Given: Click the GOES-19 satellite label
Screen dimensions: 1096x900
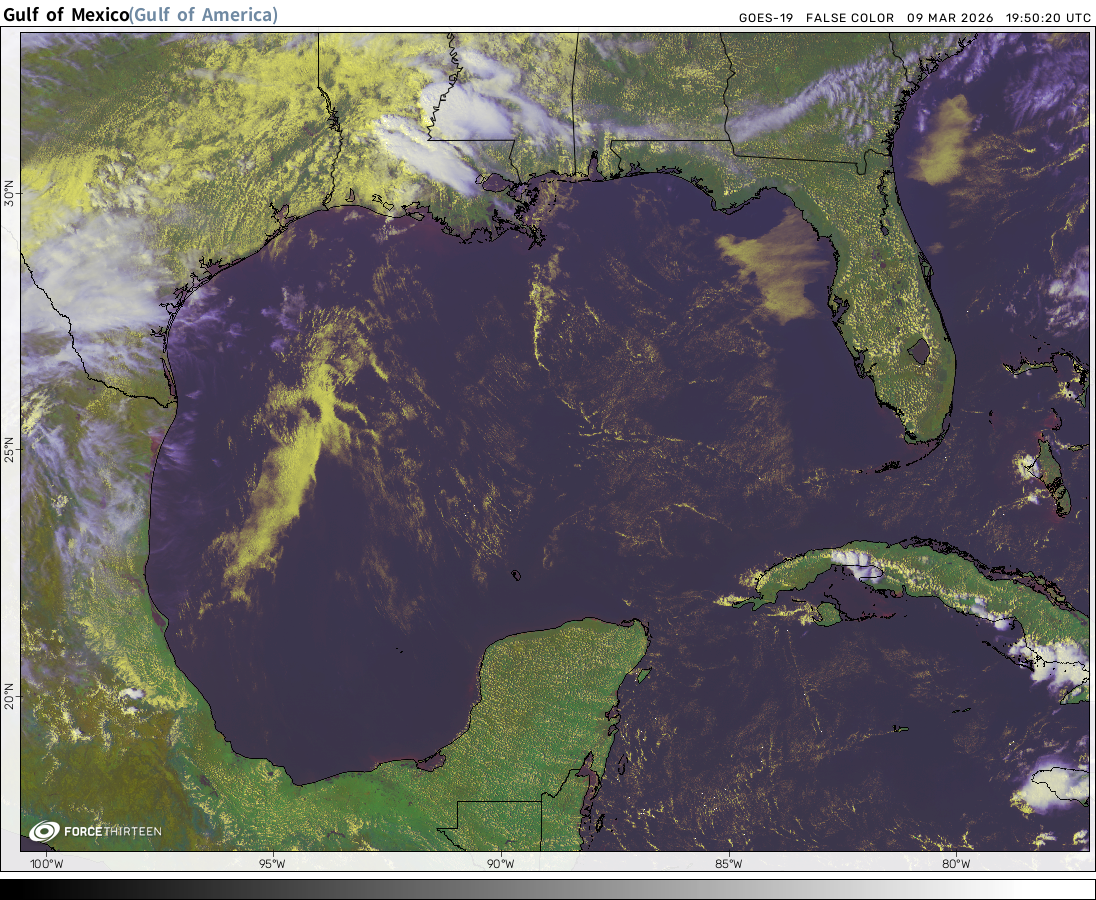Looking at the screenshot, I should pyautogui.click(x=765, y=18).
